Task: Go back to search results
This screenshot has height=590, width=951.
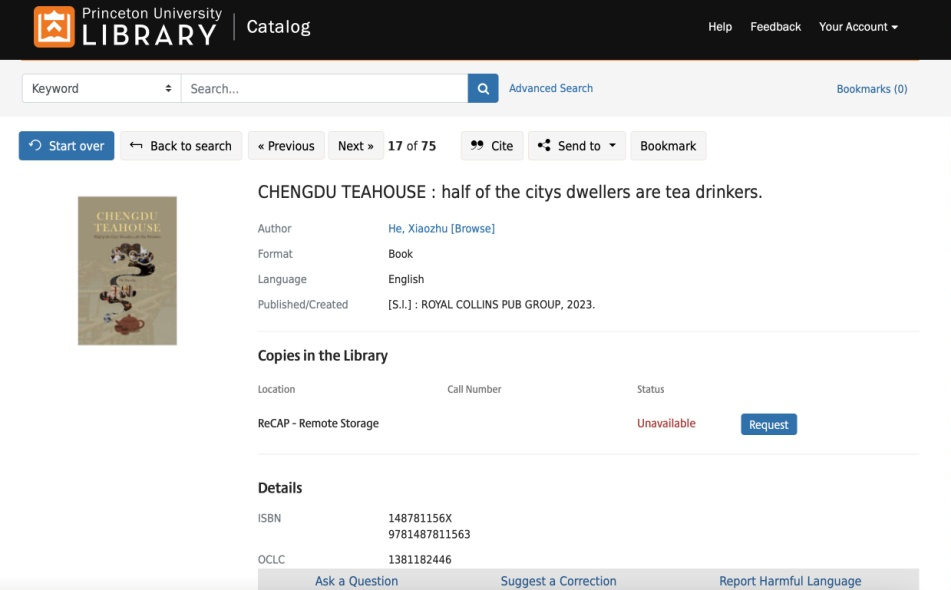Action: tap(181, 146)
